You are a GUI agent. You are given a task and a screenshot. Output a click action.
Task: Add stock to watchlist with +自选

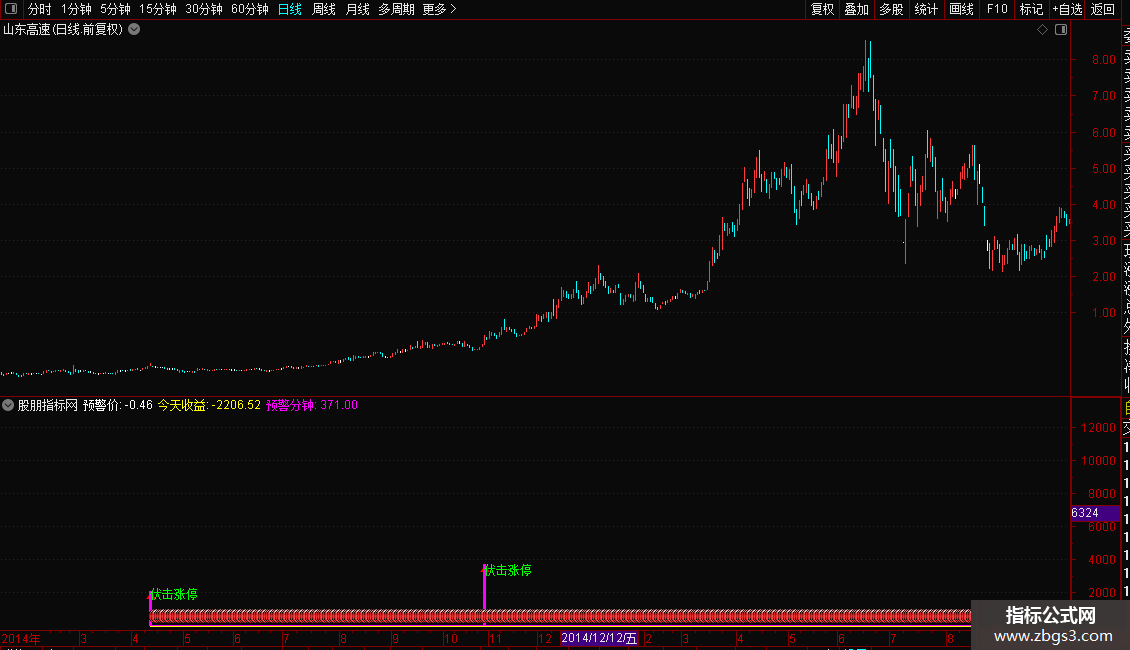coord(1067,9)
